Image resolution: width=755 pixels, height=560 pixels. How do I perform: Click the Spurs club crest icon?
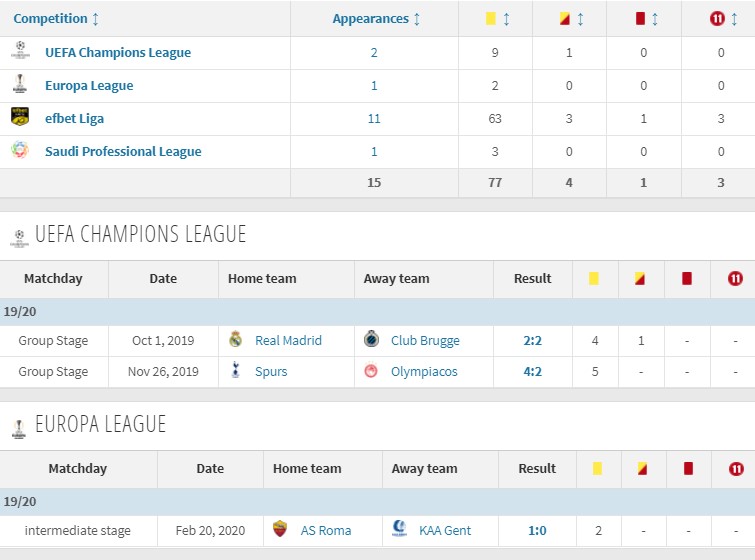pyautogui.click(x=235, y=370)
